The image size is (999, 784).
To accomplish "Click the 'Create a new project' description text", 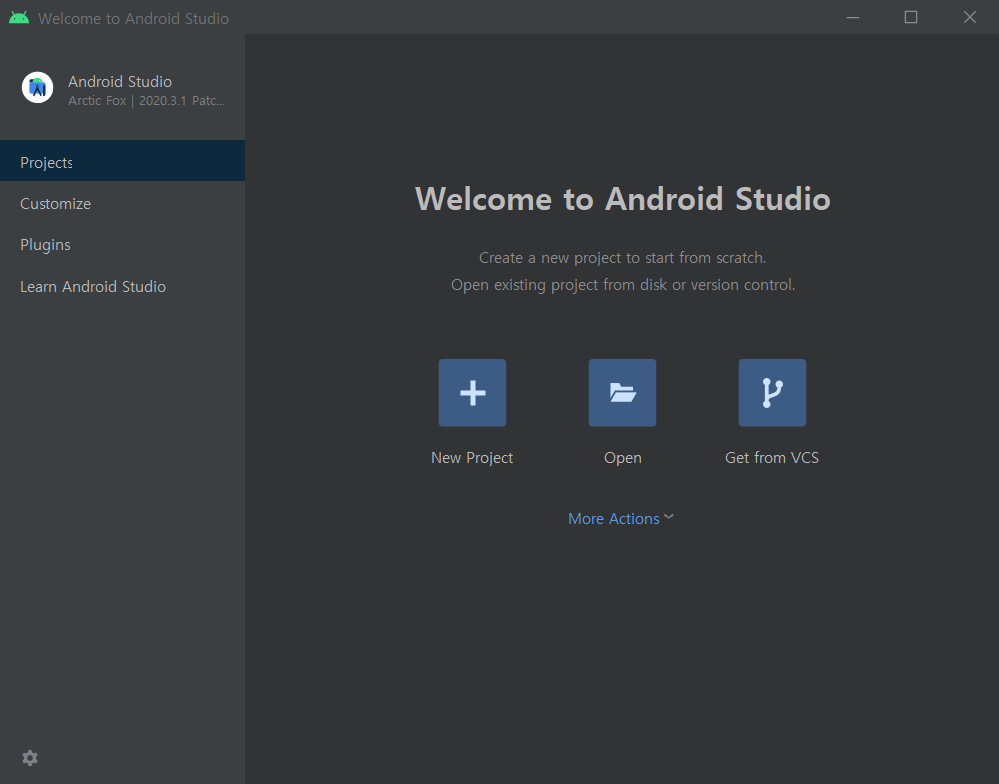I will 622,258.
